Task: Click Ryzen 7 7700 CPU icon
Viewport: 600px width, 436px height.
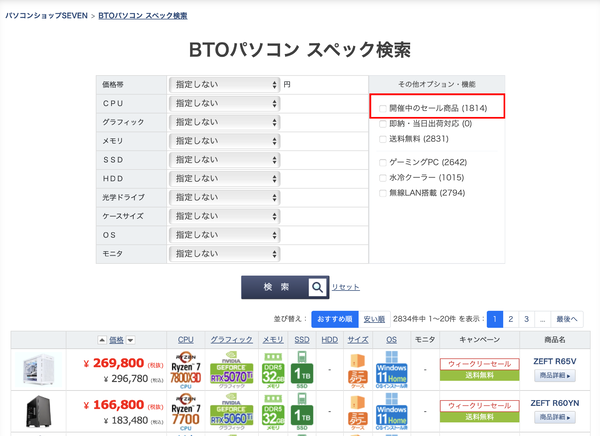Action: coord(186,412)
